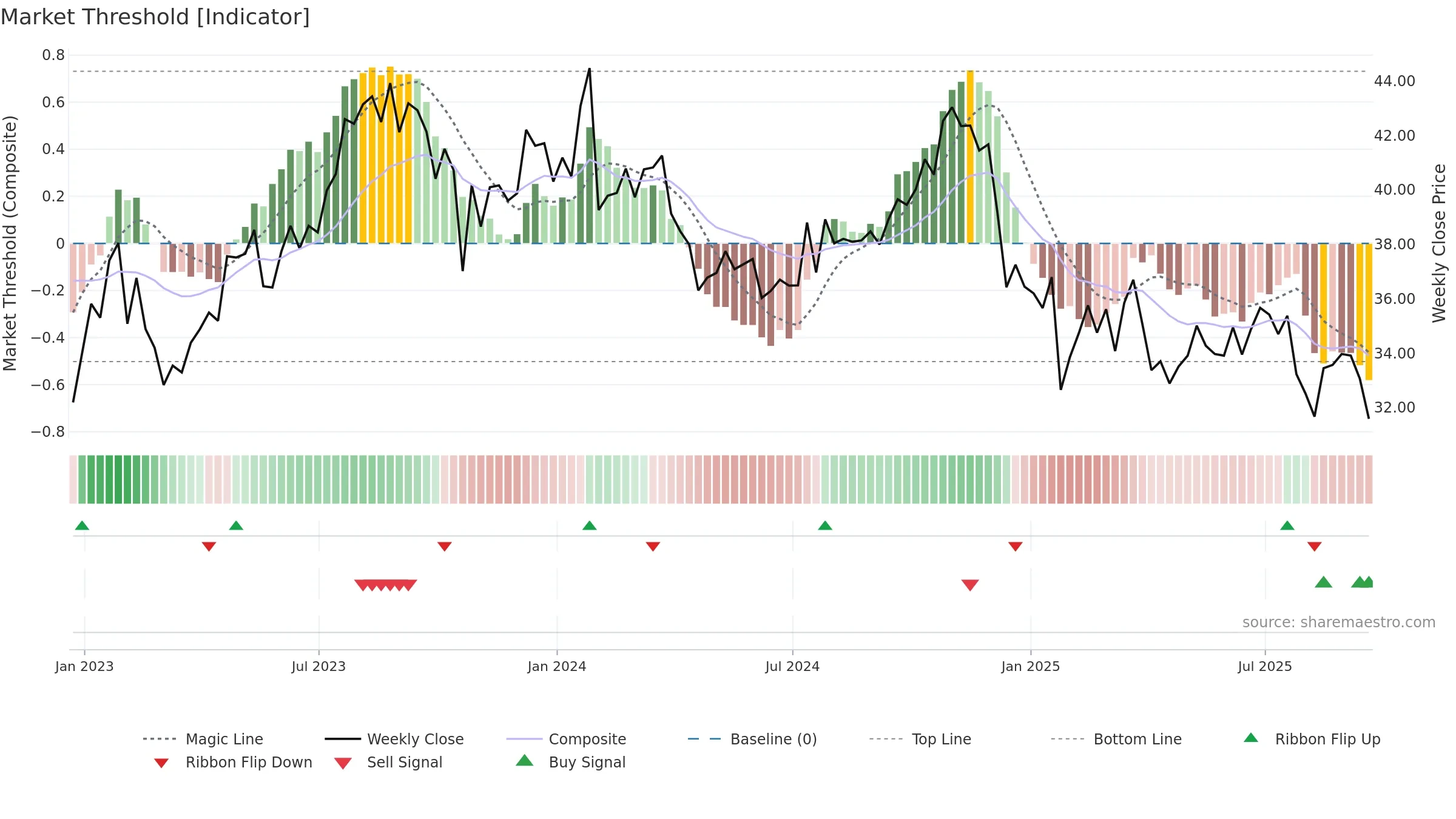Toggle the Baseline (0) legend entry
The width and height of the screenshot is (1456, 819).
(752, 739)
